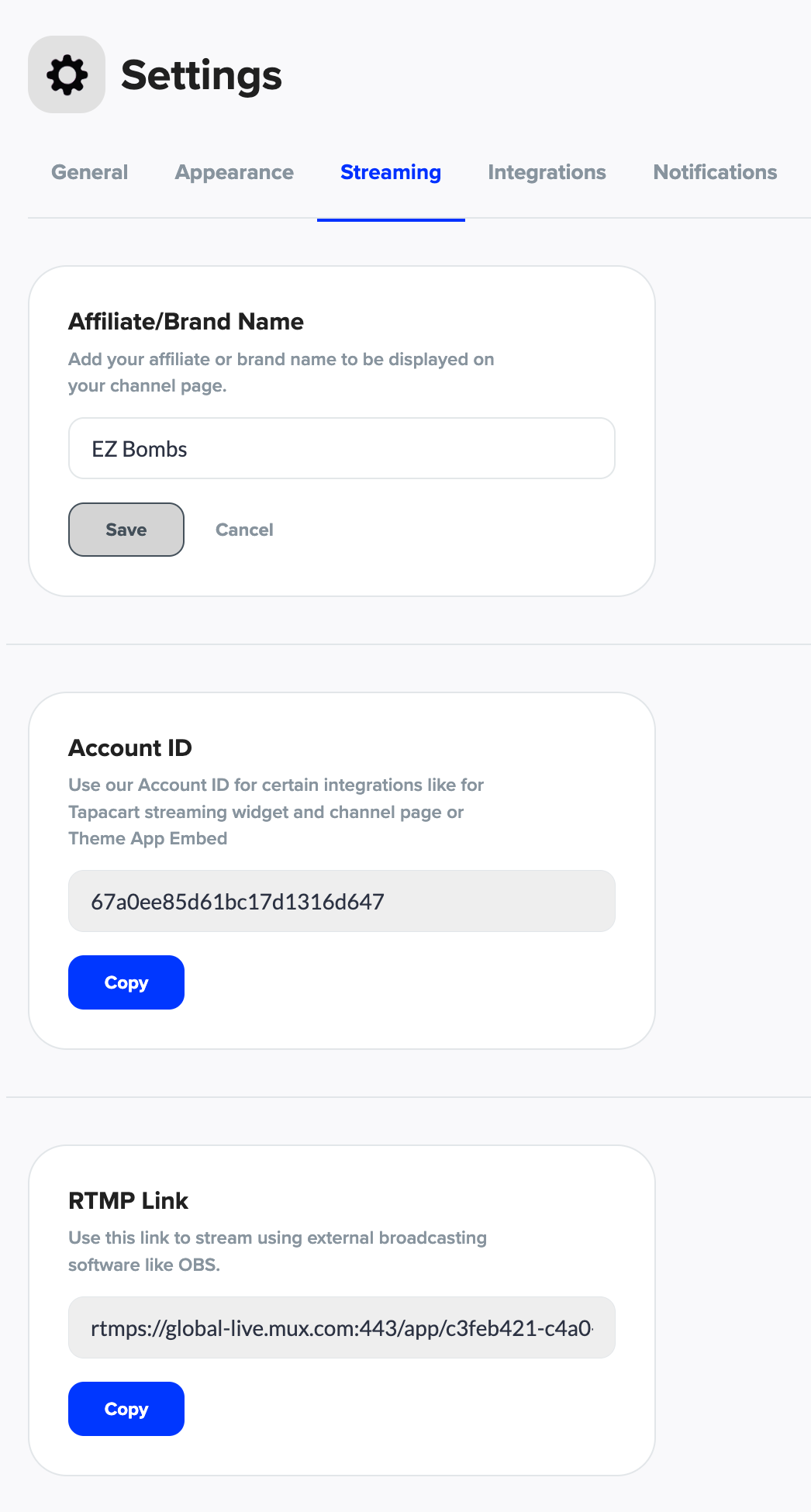The width and height of the screenshot is (811, 1512).
Task: Focus the EZ Bombs brand name field
Action: click(x=341, y=449)
